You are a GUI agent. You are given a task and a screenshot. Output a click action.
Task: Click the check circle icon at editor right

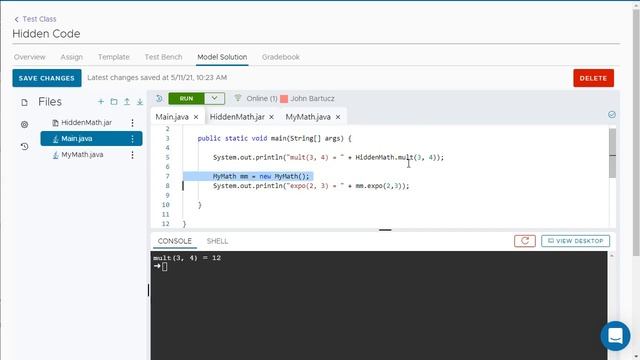point(611,115)
